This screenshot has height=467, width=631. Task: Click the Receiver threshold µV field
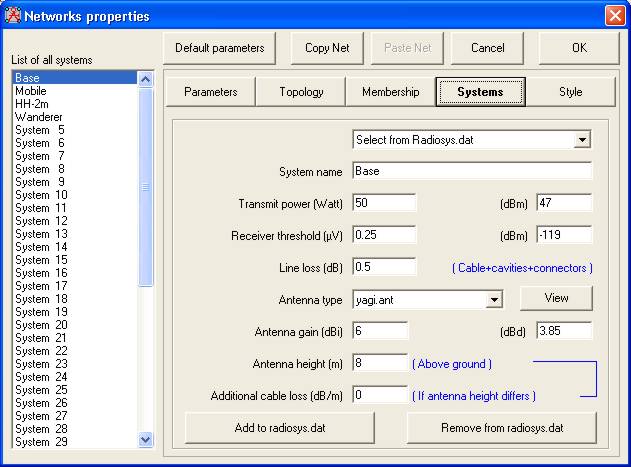coord(384,235)
